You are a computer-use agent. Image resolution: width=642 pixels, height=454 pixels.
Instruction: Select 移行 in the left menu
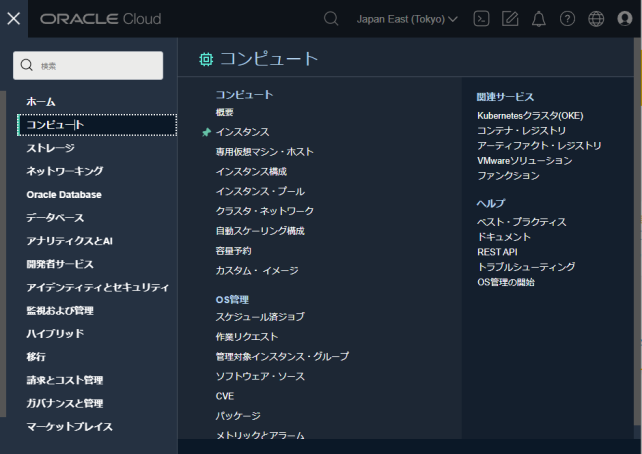pos(36,357)
